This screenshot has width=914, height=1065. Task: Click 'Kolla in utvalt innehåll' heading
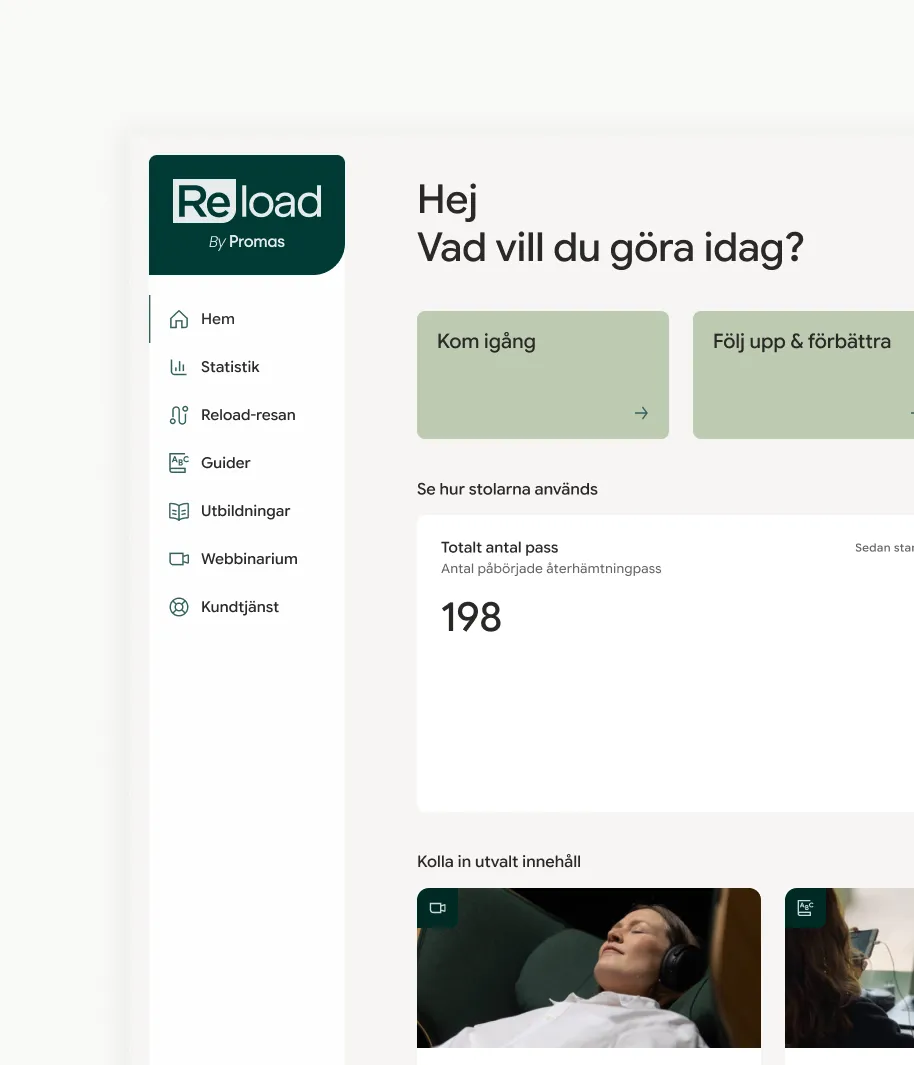(x=498, y=861)
